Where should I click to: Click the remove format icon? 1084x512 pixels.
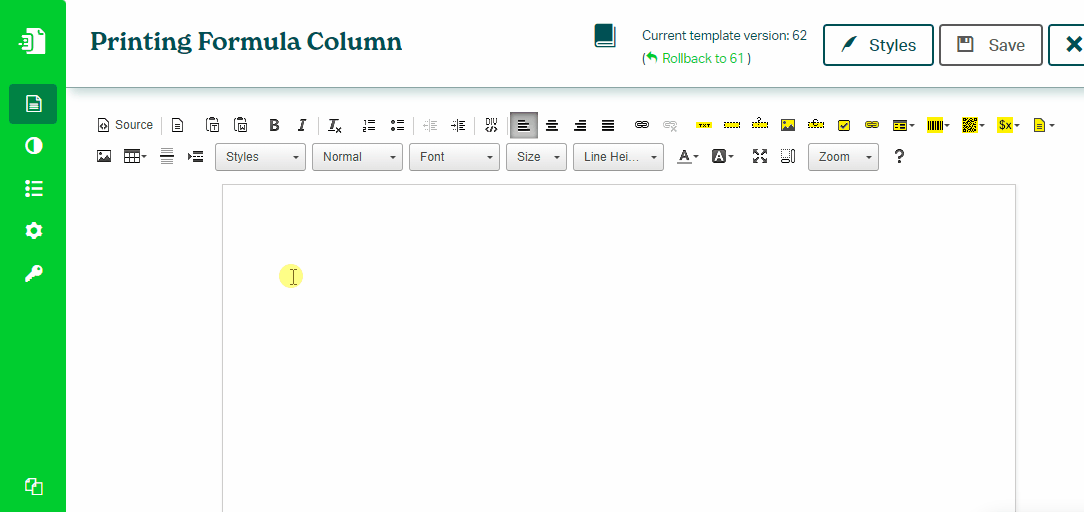click(x=335, y=125)
